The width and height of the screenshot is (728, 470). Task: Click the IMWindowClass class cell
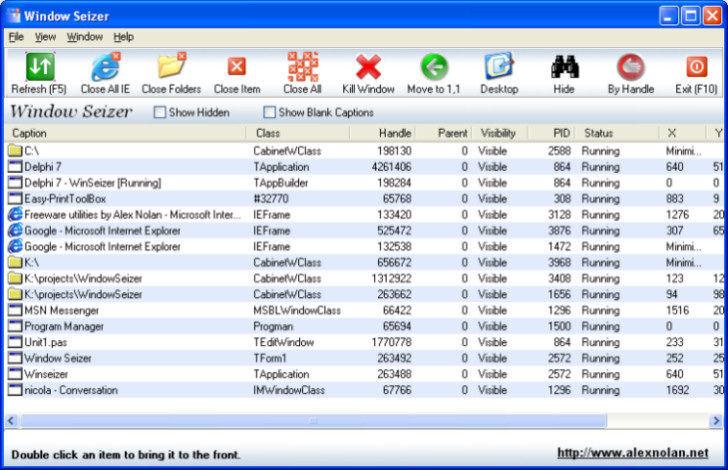point(289,390)
